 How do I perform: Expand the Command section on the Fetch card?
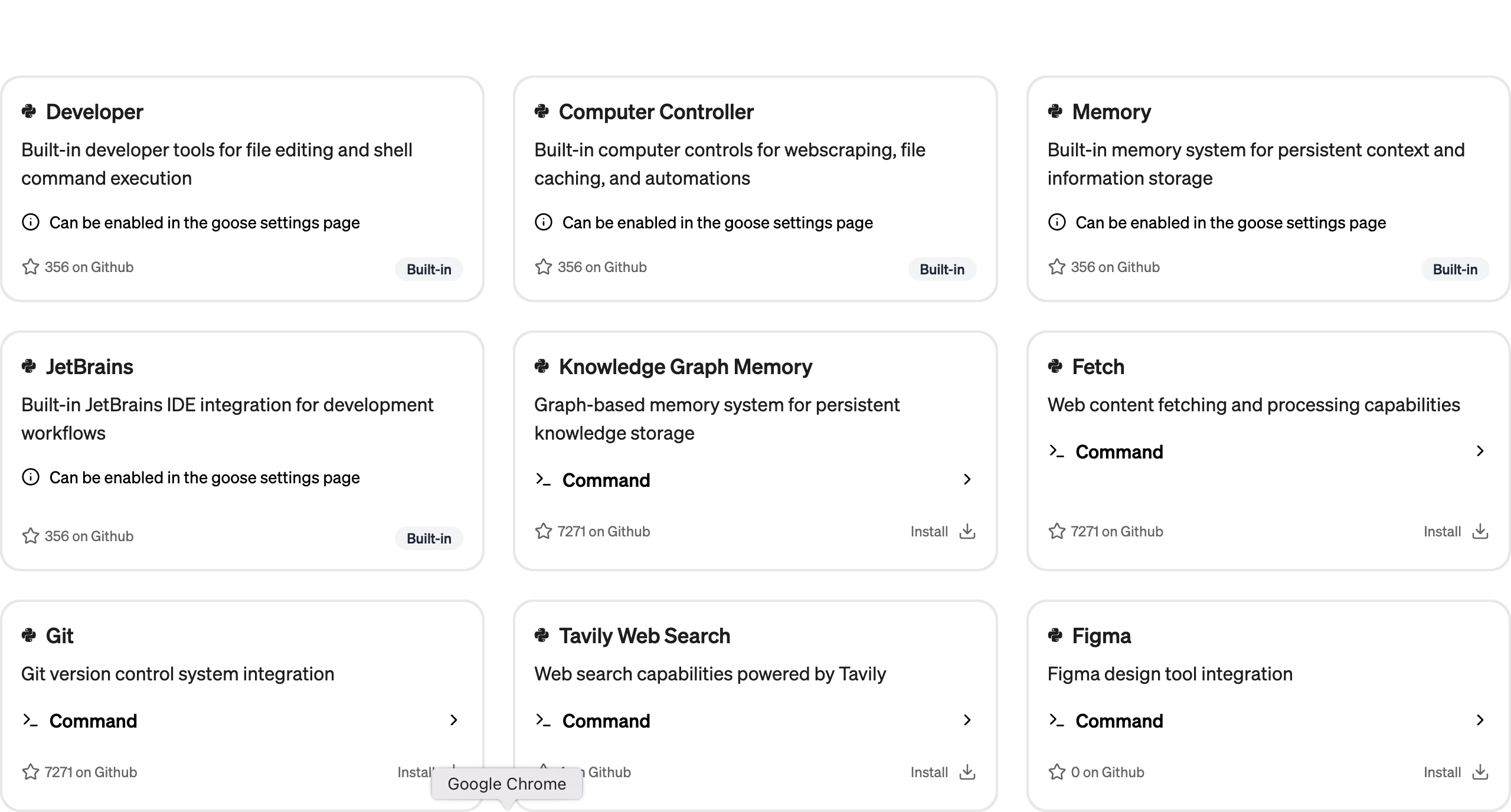coord(1480,451)
